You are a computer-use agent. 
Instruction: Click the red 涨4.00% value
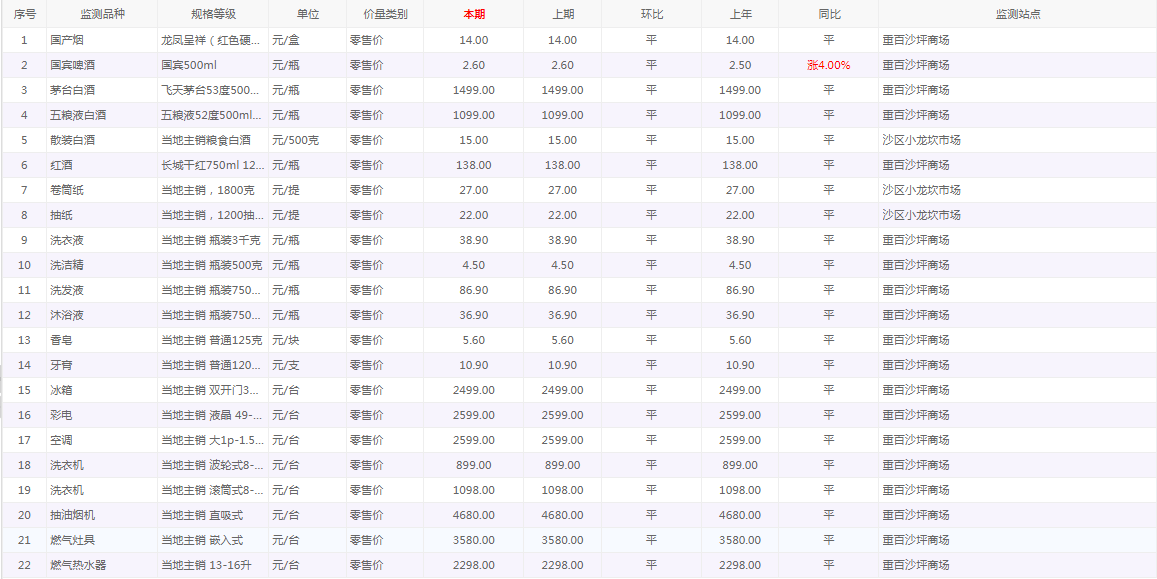(x=829, y=65)
